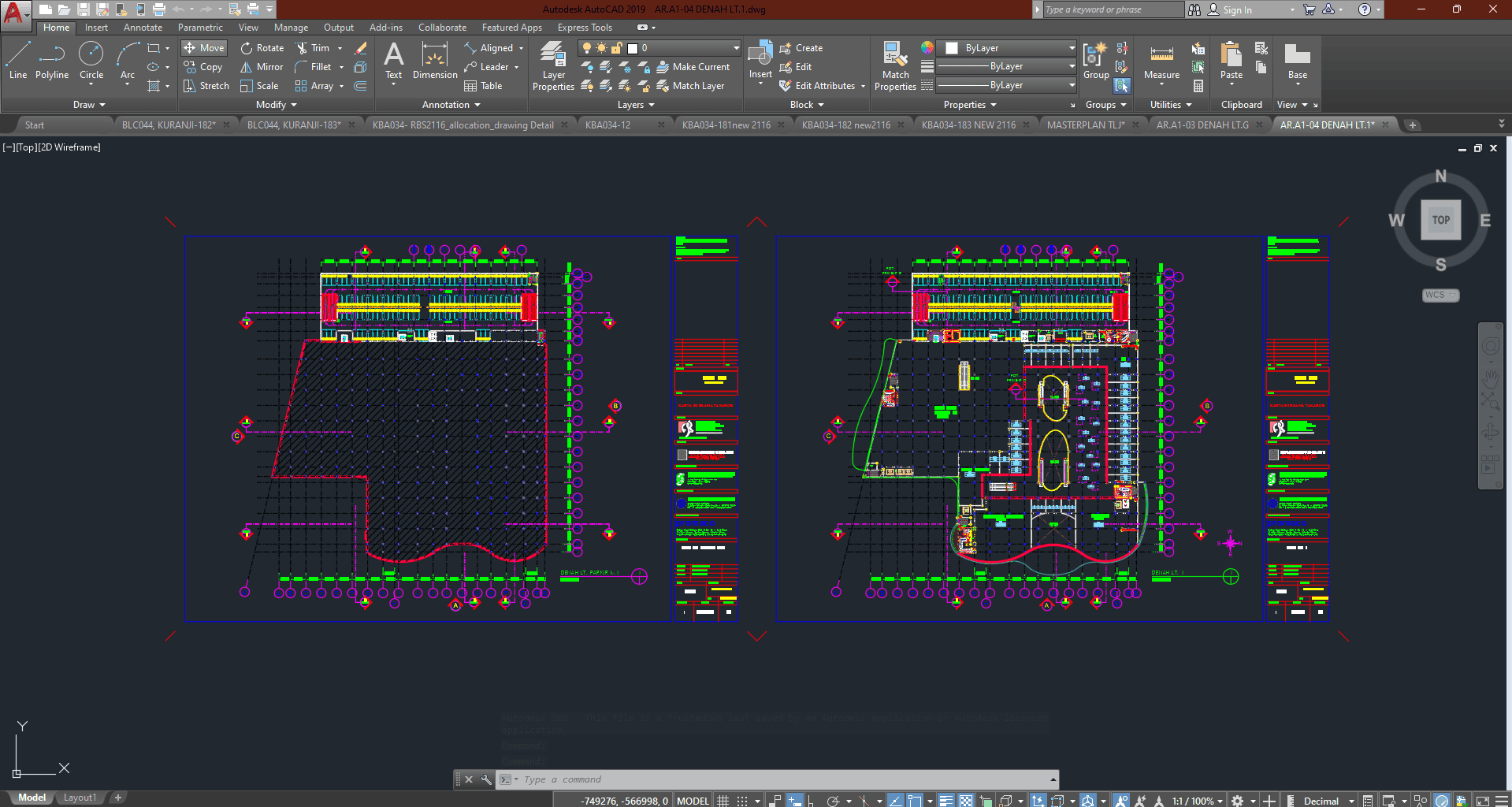Toggle the WCS coordinate system badge

[1440, 295]
